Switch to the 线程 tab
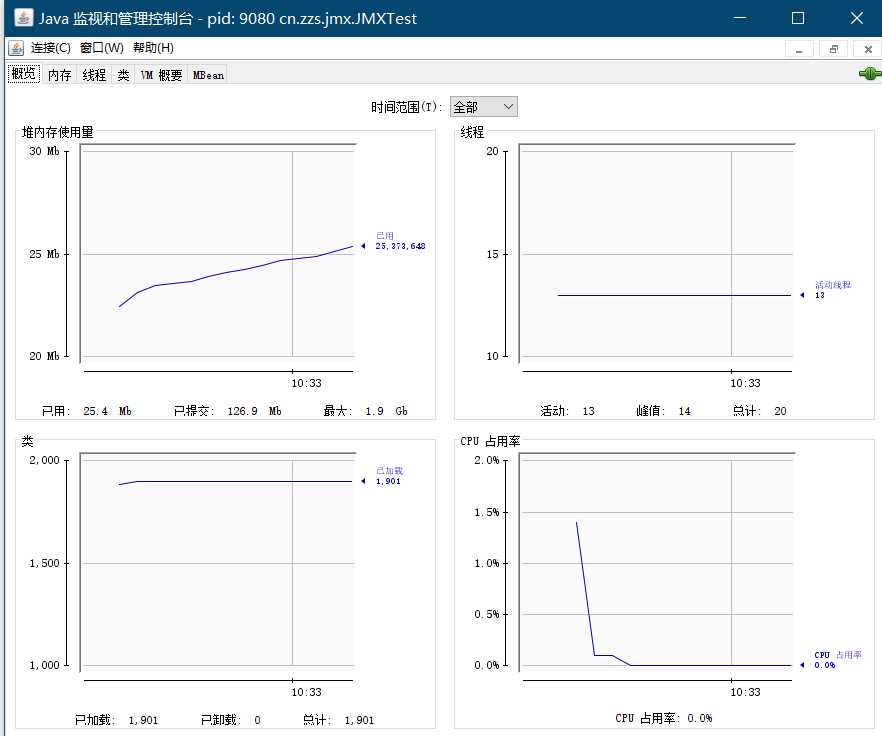The image size is (882, 736). pos(94,75)
